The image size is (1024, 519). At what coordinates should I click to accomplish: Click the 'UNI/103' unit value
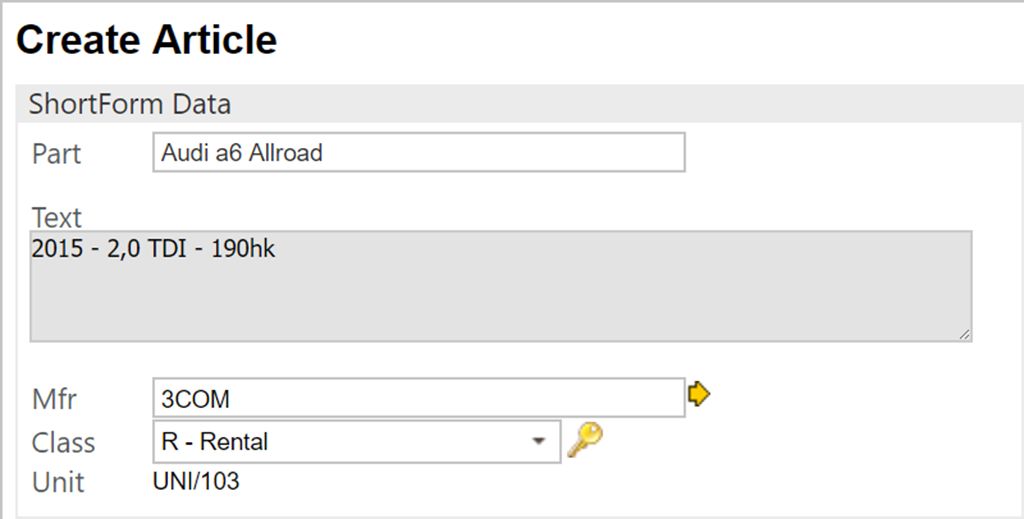coord(196,482)
